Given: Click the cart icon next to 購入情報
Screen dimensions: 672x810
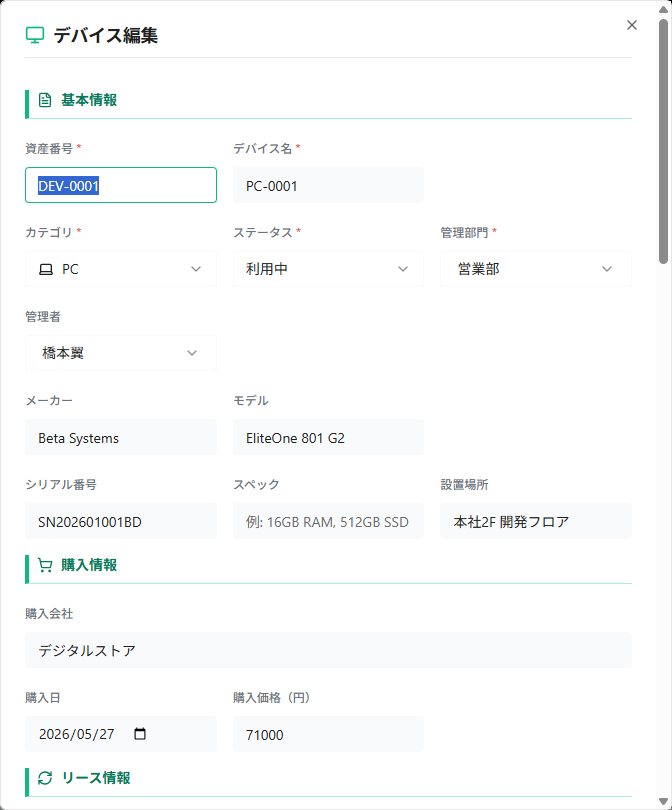Looking at the screenshot, I should point(45,565).
